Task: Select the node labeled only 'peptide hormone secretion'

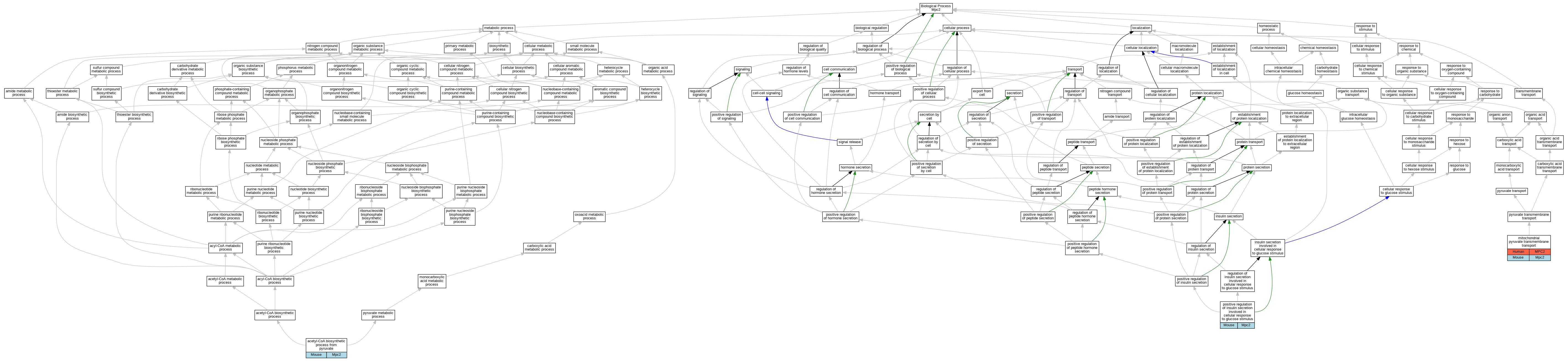Action: [x=1102, y=191]
